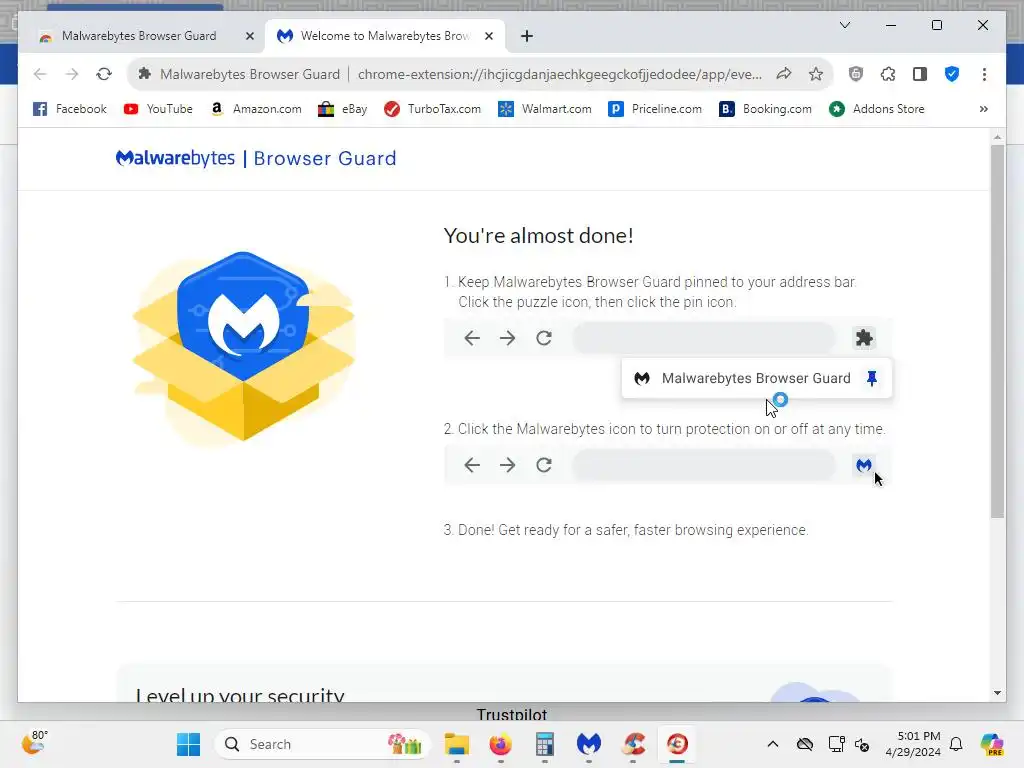Open the gray shield extension icon
The image size is (1024, 768).
[856, 74]
